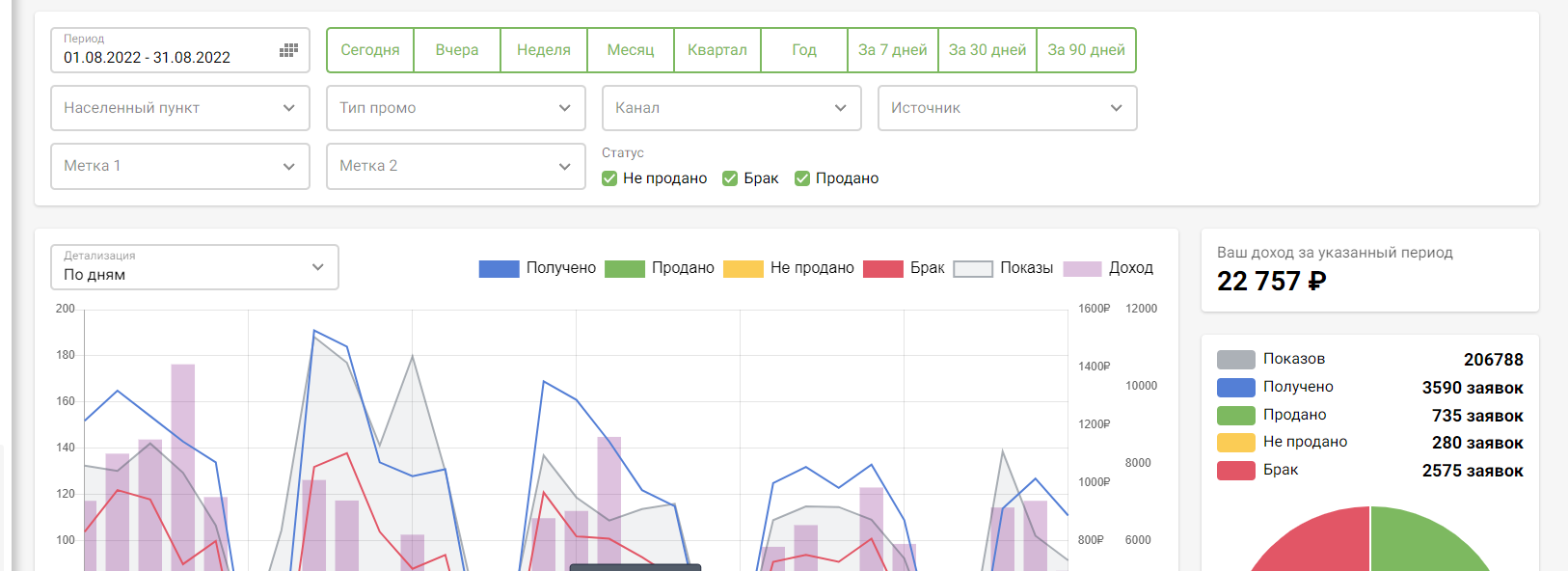This screenshot has height=571, width=1568.
Task: Open the Метка 2 dropdown
Action: (456, 166)
